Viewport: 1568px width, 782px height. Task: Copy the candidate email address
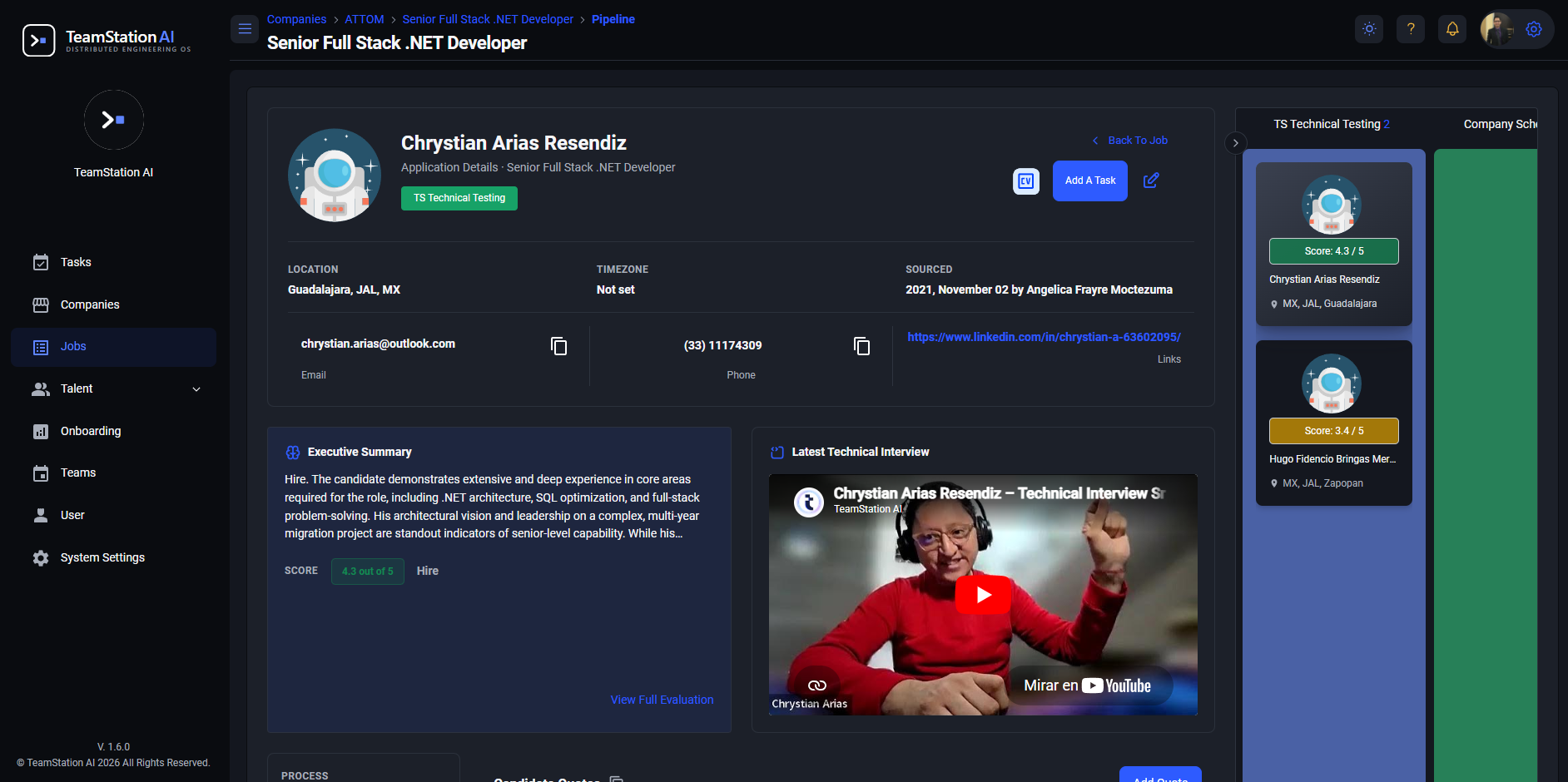559,346
